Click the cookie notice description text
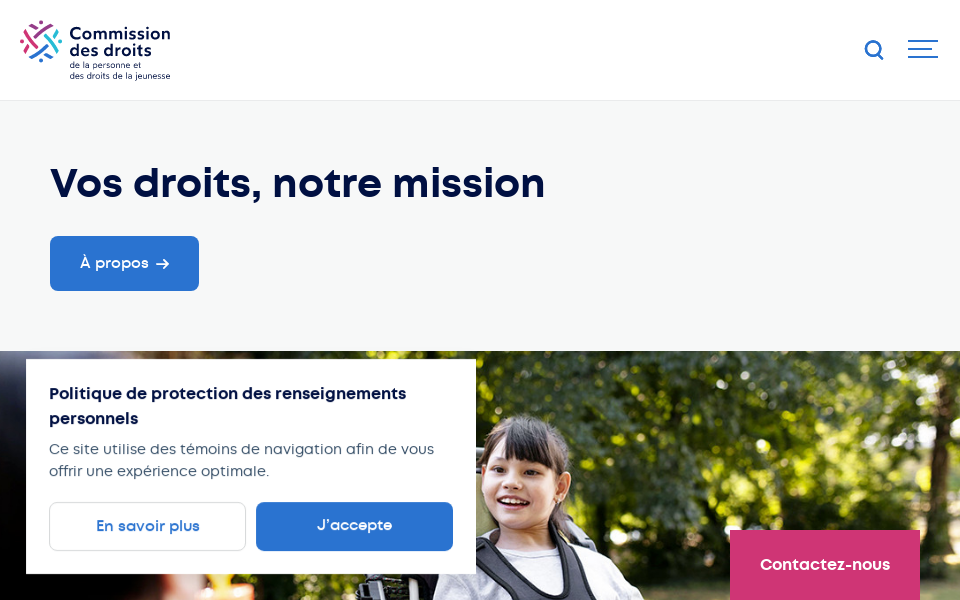Screen dimensions: 960x600 point(241,460)
